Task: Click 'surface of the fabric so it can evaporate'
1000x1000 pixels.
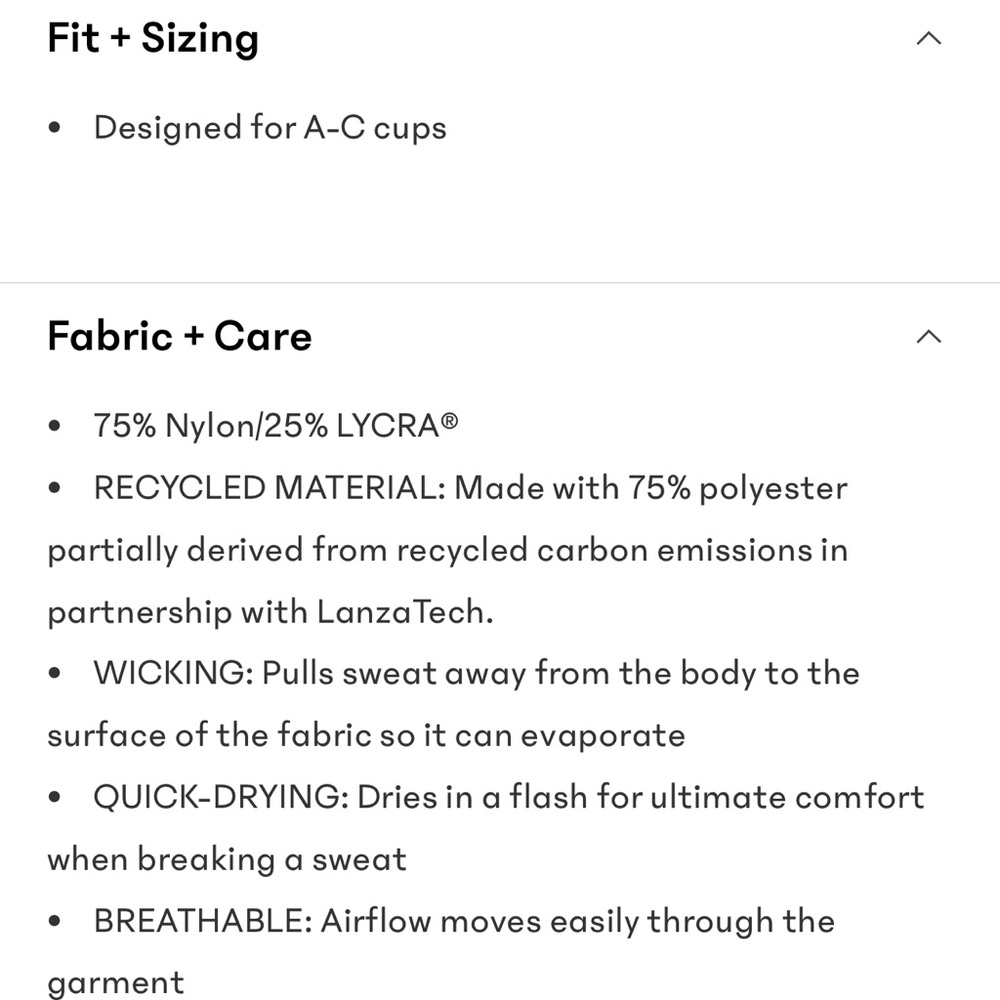Action: coord(367,735)
